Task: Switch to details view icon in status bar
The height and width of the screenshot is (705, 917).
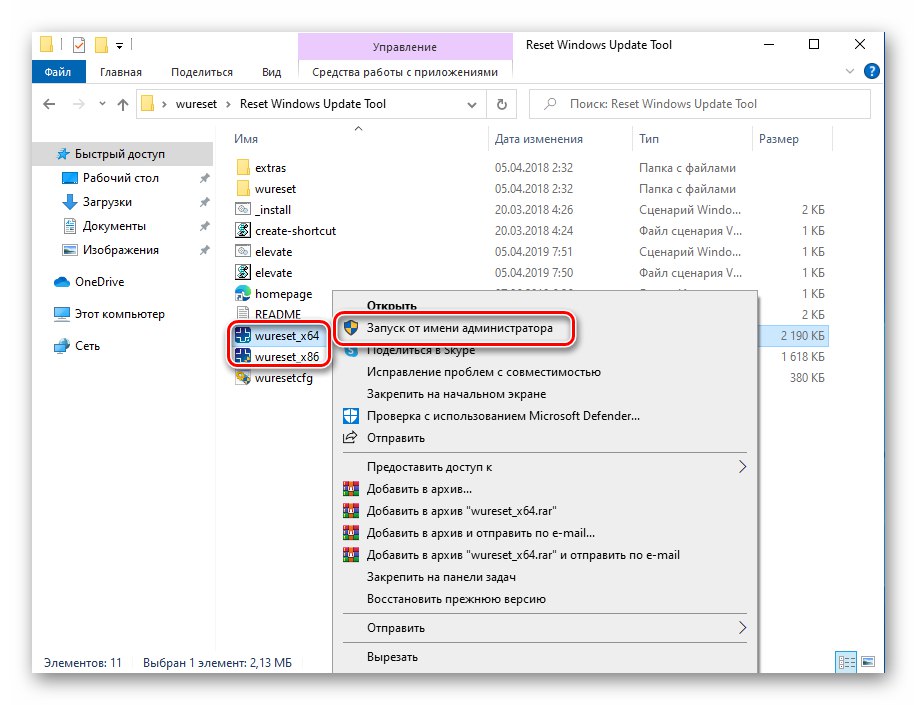Action: coord(847,662)
